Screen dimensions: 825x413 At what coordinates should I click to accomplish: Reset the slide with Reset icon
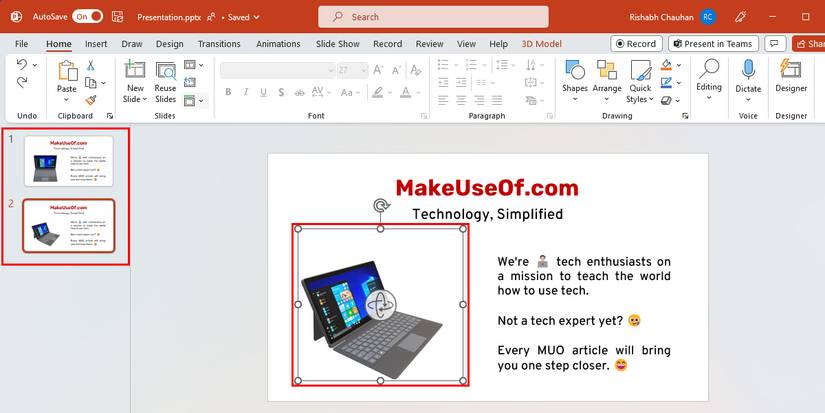coord(189,82)
